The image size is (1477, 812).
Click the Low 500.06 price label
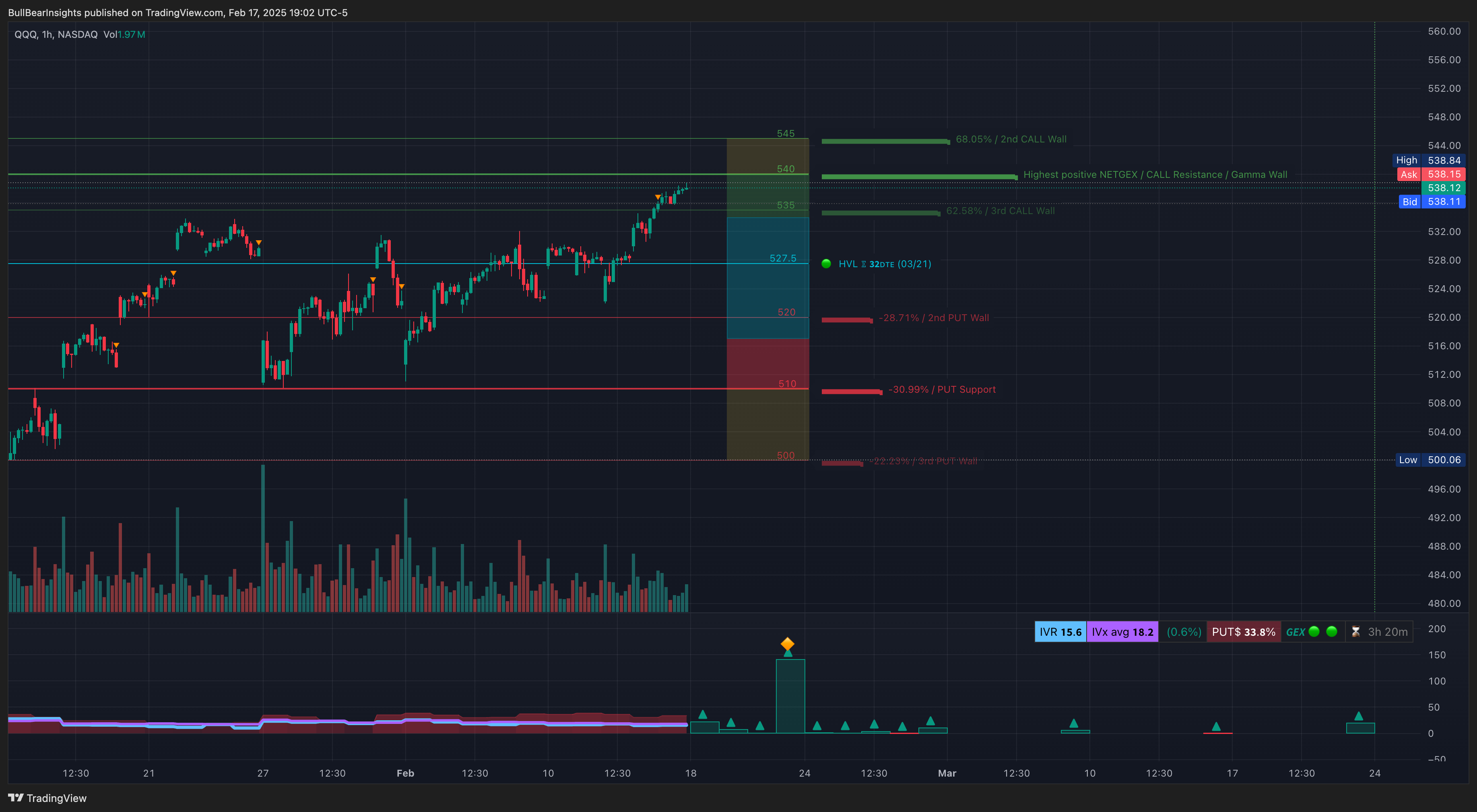point(1430,460)
